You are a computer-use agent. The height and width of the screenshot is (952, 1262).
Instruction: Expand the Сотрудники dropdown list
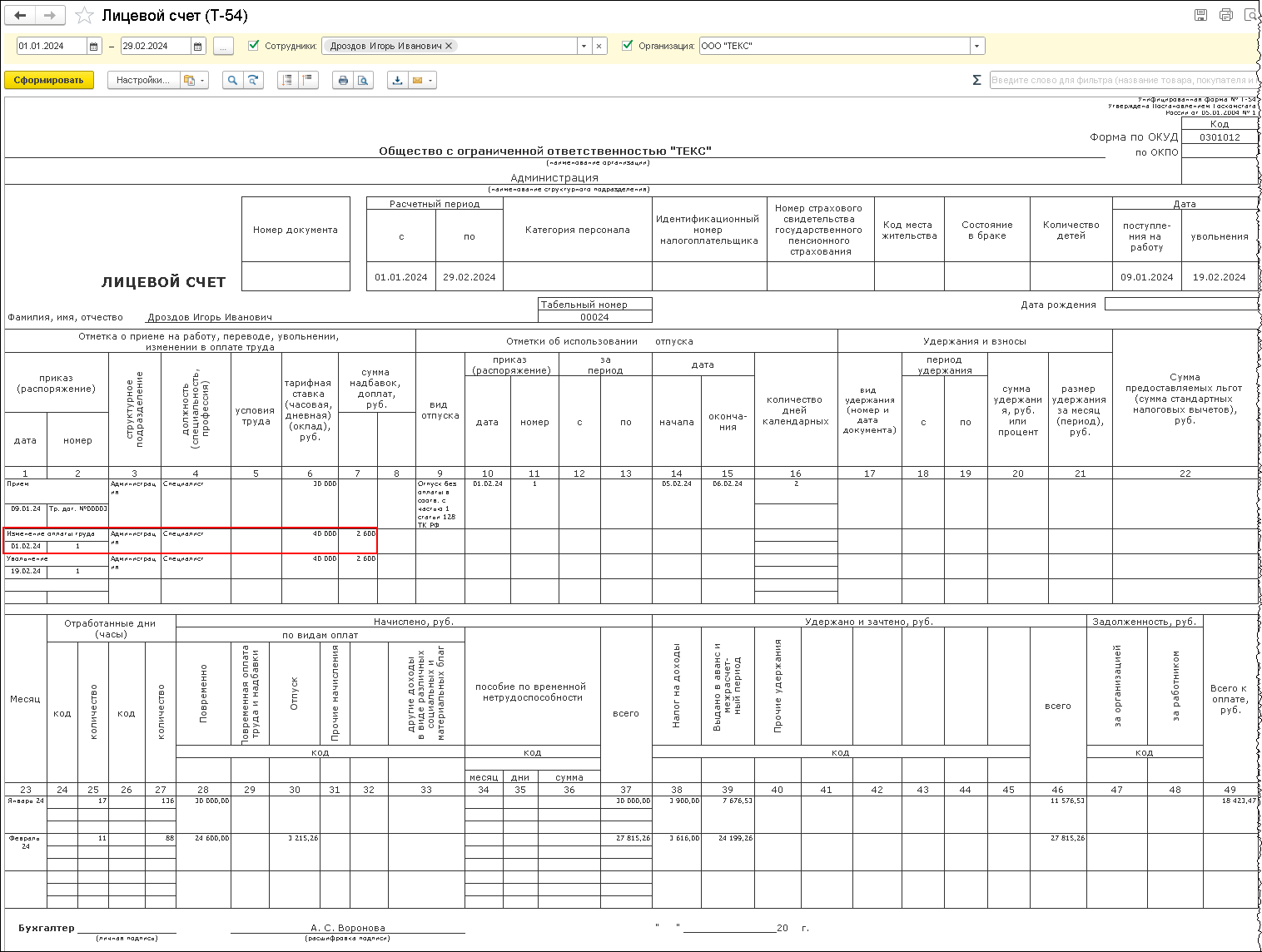click(x=584, y=47)
